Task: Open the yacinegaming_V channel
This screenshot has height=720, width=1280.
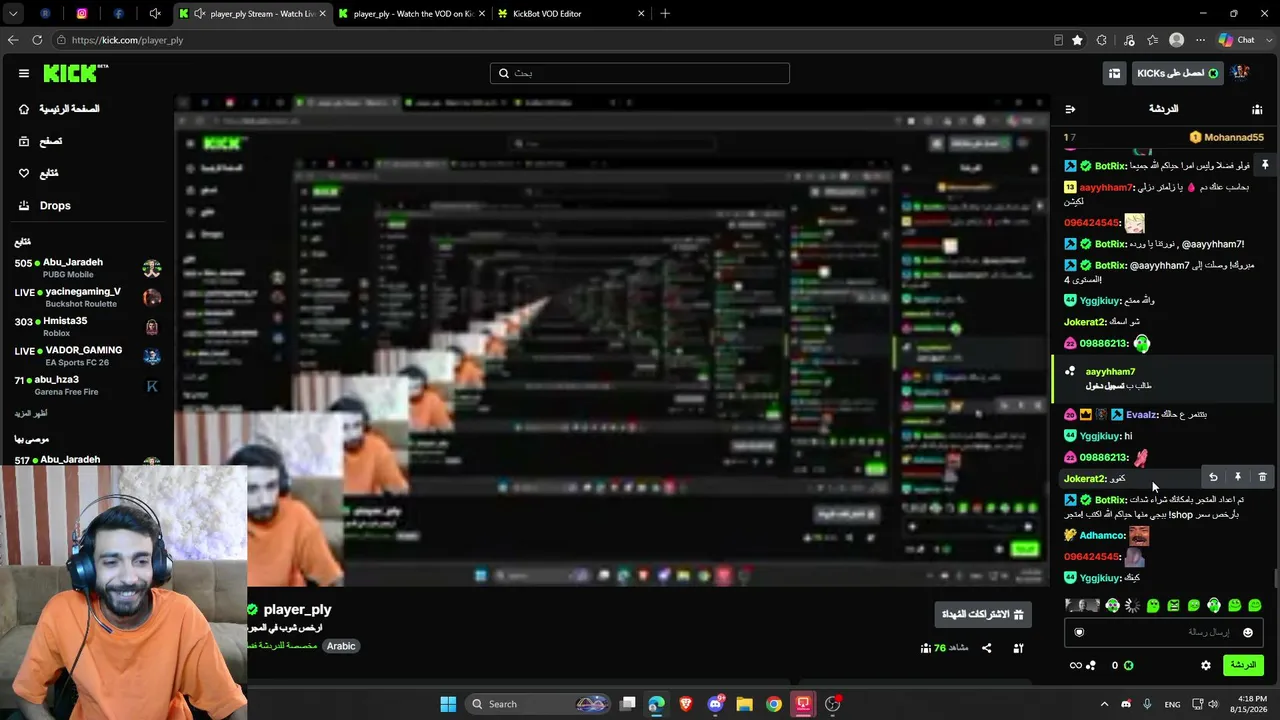Action: click(87, 297)
